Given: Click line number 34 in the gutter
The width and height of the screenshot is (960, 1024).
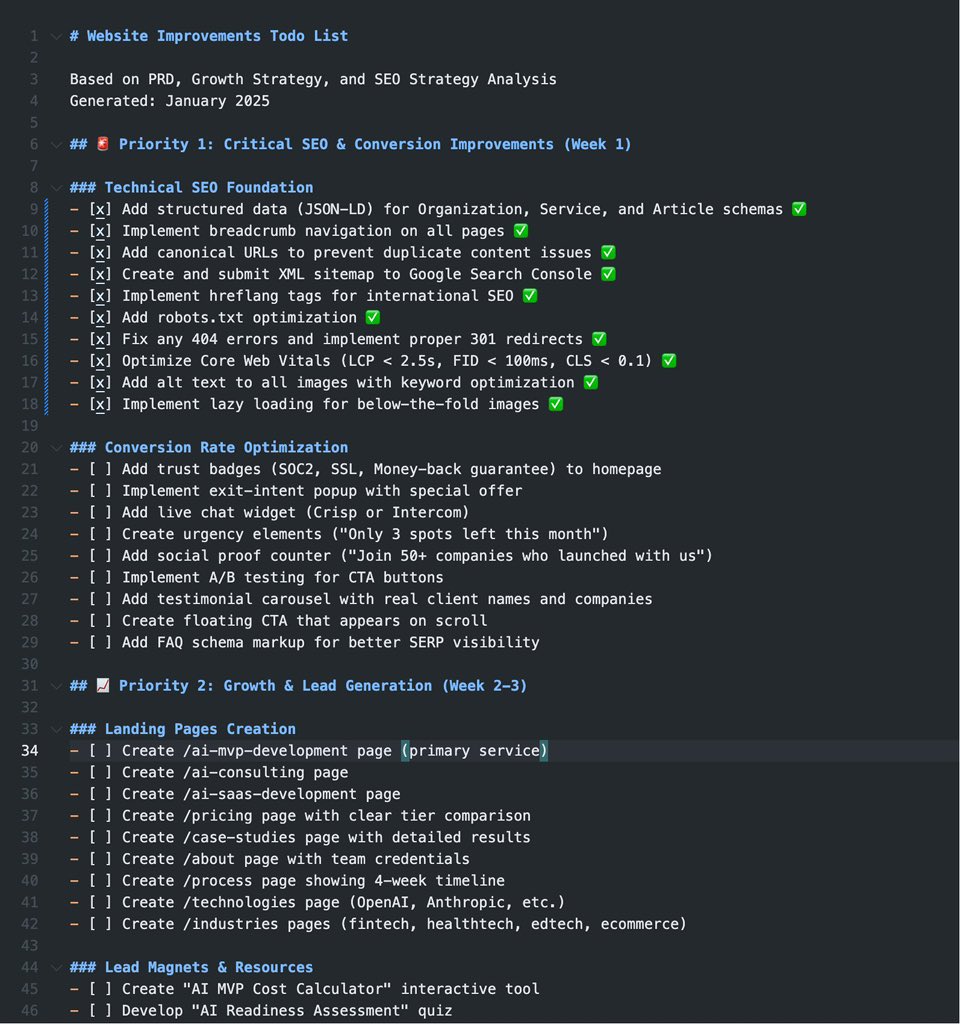Looking at the screenshot, I should pyautogui.click(x=30, y=750).
